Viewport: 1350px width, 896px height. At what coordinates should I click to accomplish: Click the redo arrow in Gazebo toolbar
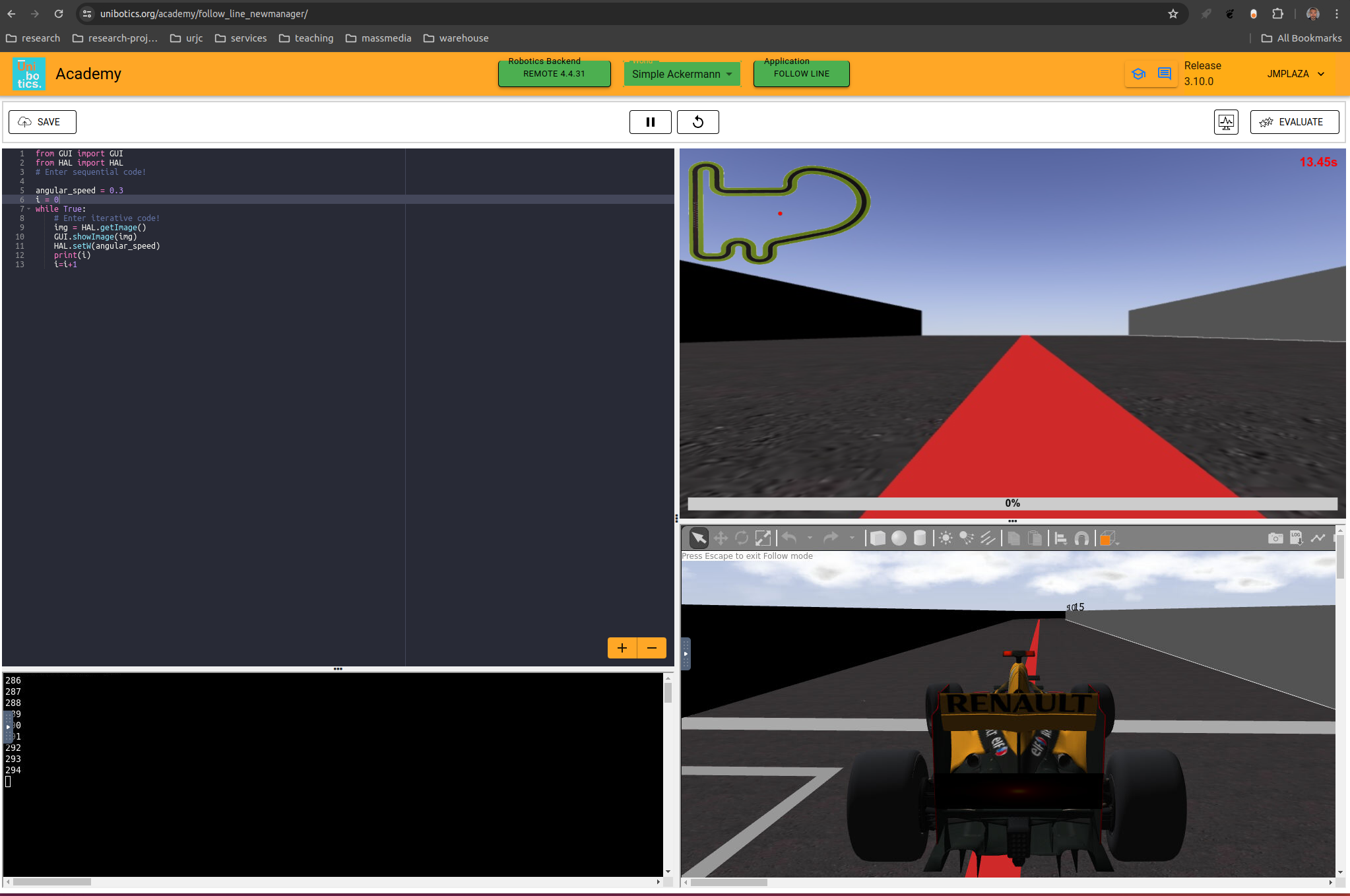point(831,538)
